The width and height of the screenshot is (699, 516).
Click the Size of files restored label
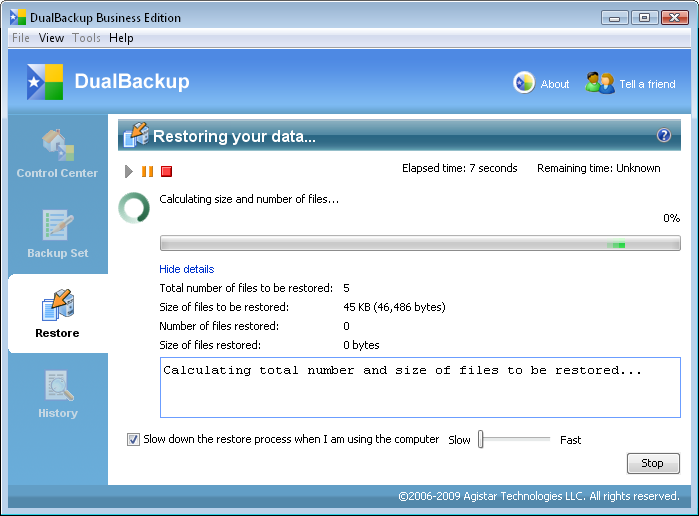tap(210, 345)
